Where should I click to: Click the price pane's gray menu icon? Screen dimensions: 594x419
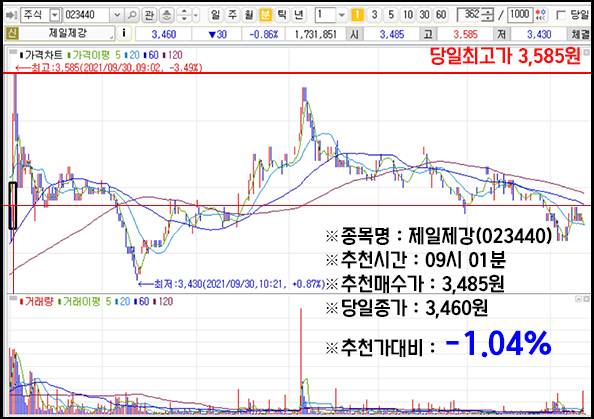(13, 52)
